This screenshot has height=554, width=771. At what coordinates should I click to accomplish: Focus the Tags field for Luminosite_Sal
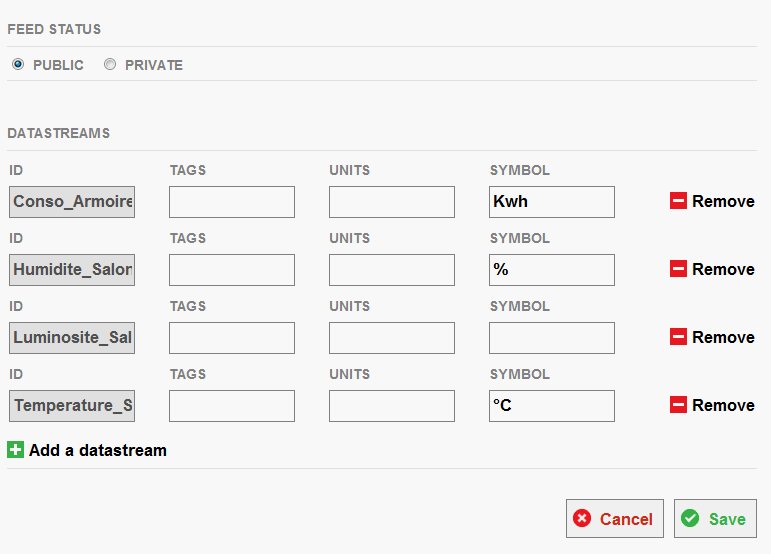(x=232, y=338)
